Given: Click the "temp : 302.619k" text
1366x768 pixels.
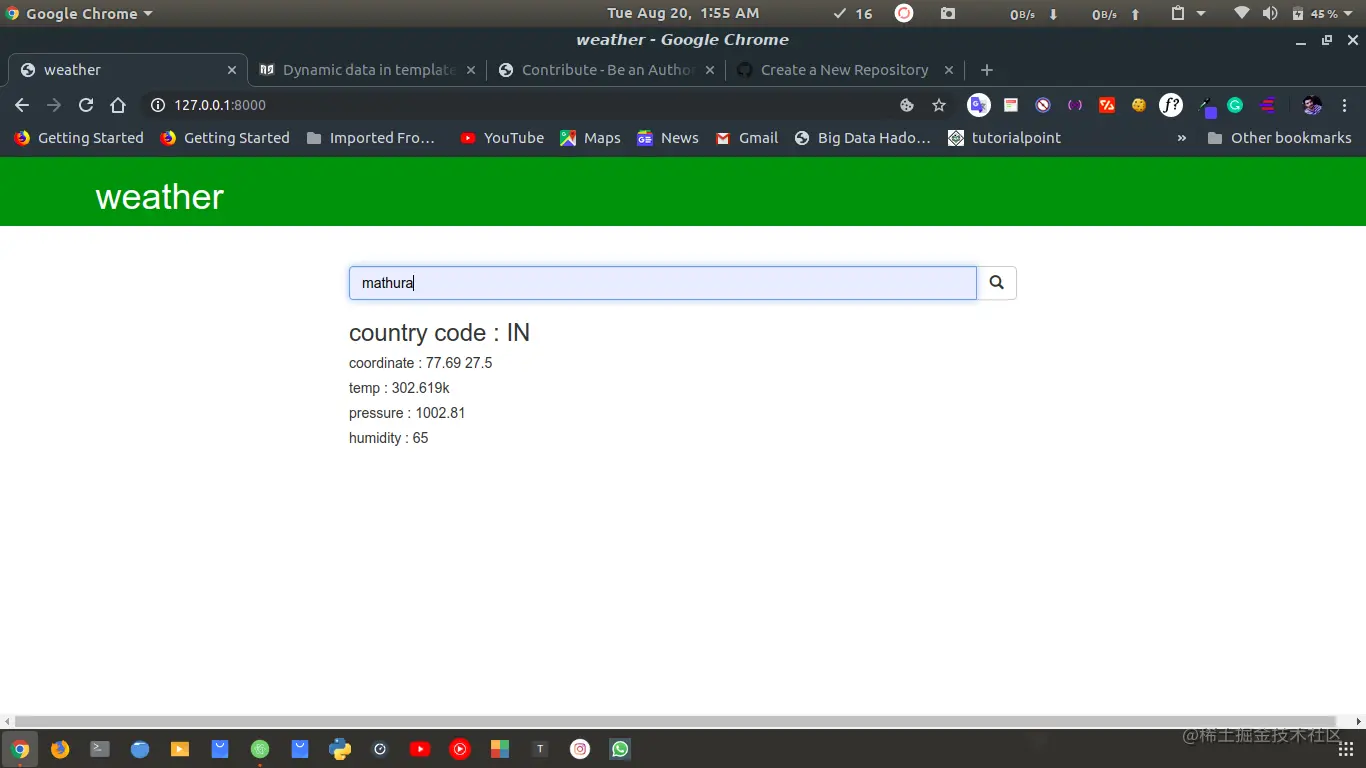Looking at the screenshot, I should (x=399, y=388).
